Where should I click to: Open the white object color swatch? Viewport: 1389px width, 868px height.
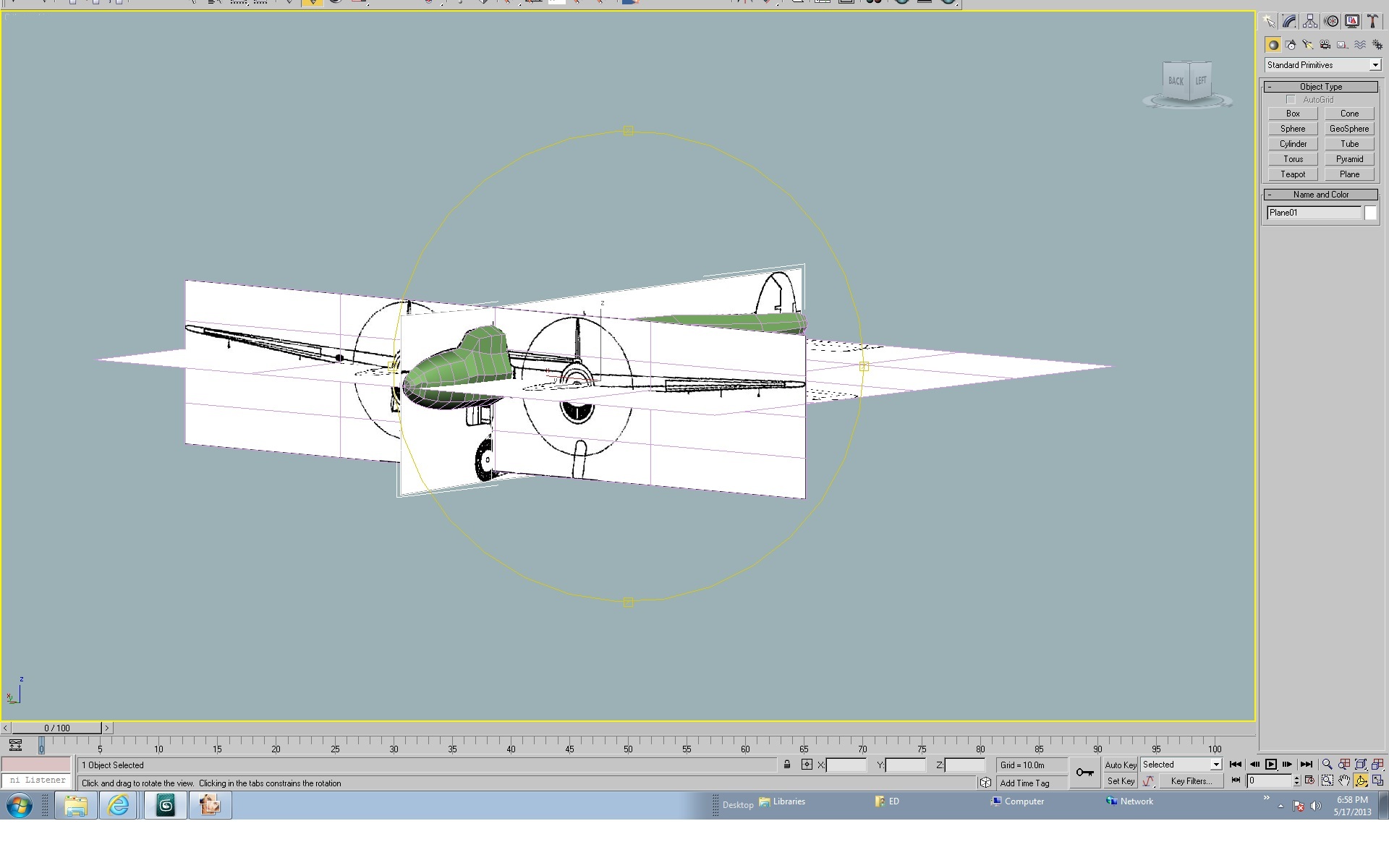tap(1370, 213)
